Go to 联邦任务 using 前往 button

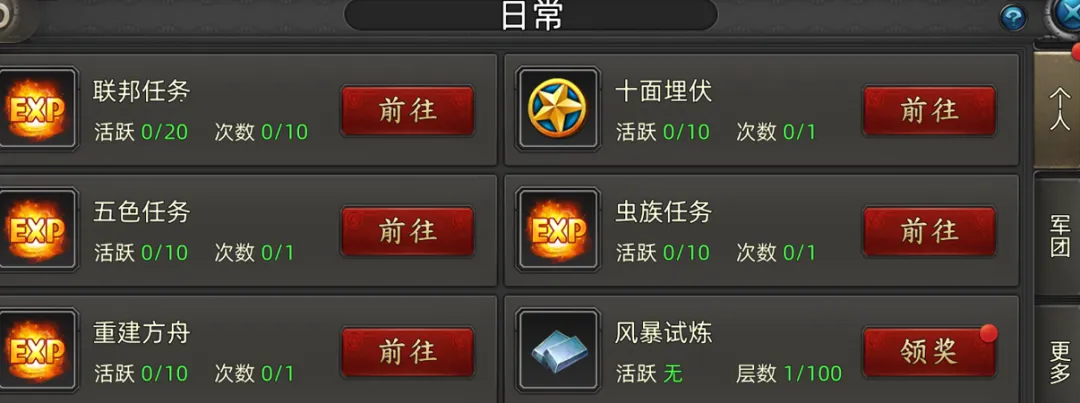[408, 110]
